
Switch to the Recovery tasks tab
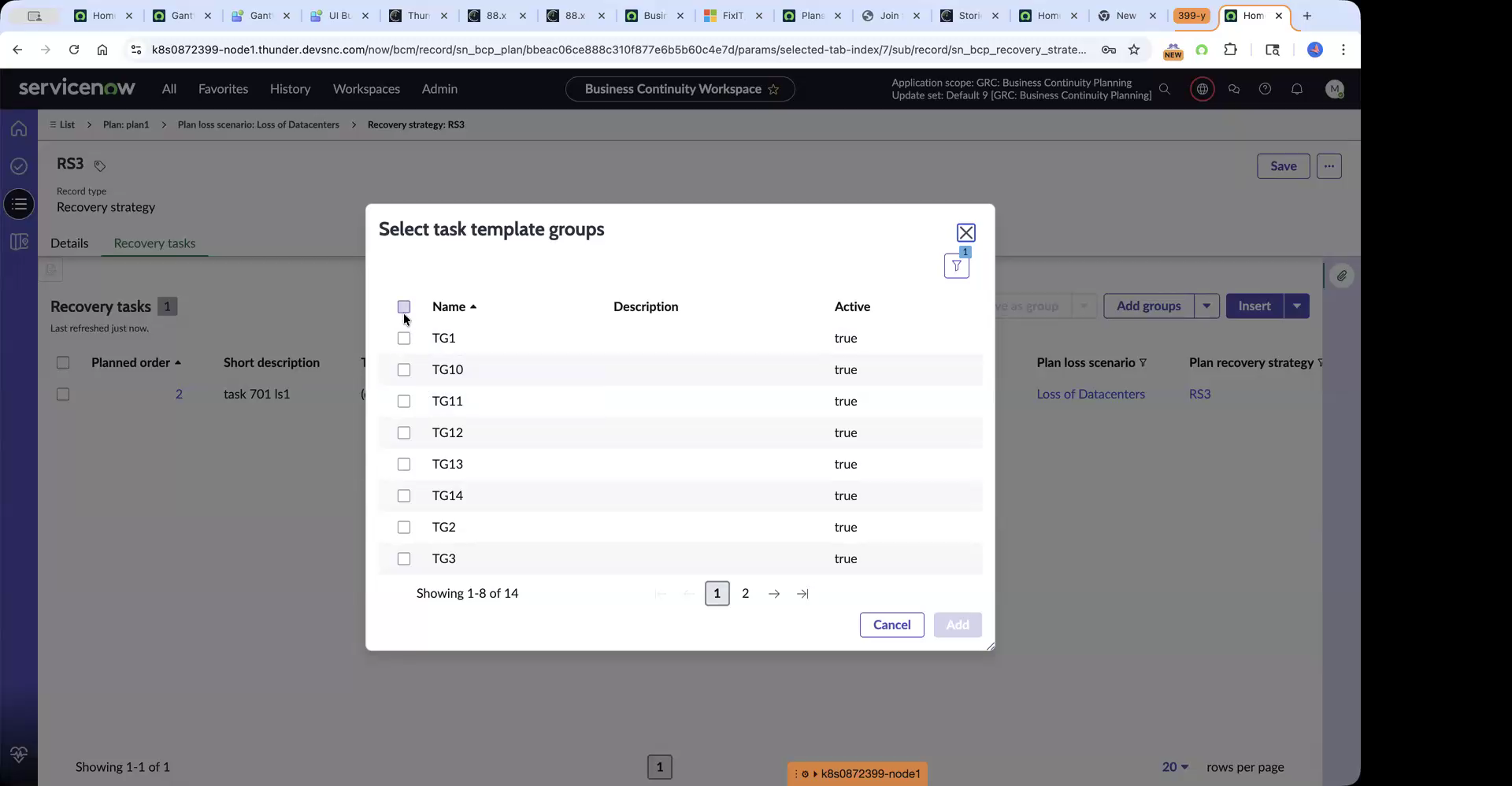(x=154, y=243)
